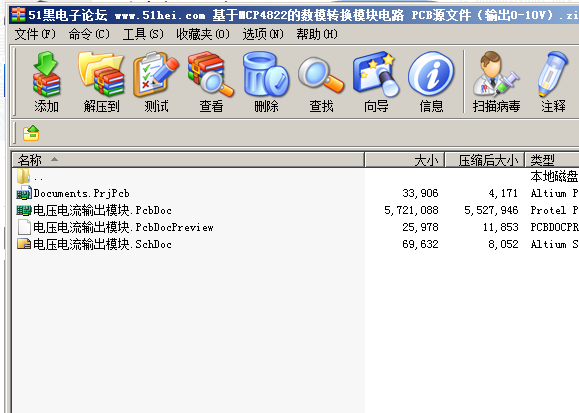Start 扫描病毒 (Virus Scan) tool
579x413 pixels.
pyautogui.click(x=496, y=82)
